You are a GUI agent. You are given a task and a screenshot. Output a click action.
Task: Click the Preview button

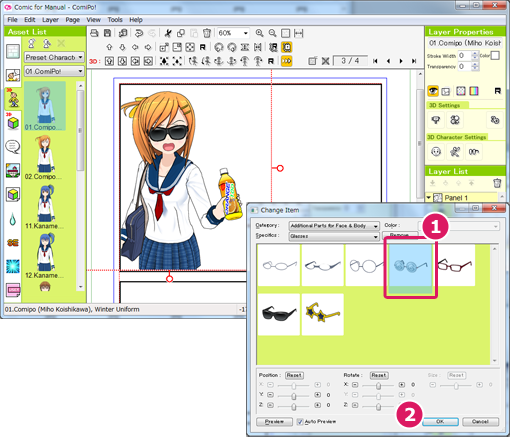[274, 422]
